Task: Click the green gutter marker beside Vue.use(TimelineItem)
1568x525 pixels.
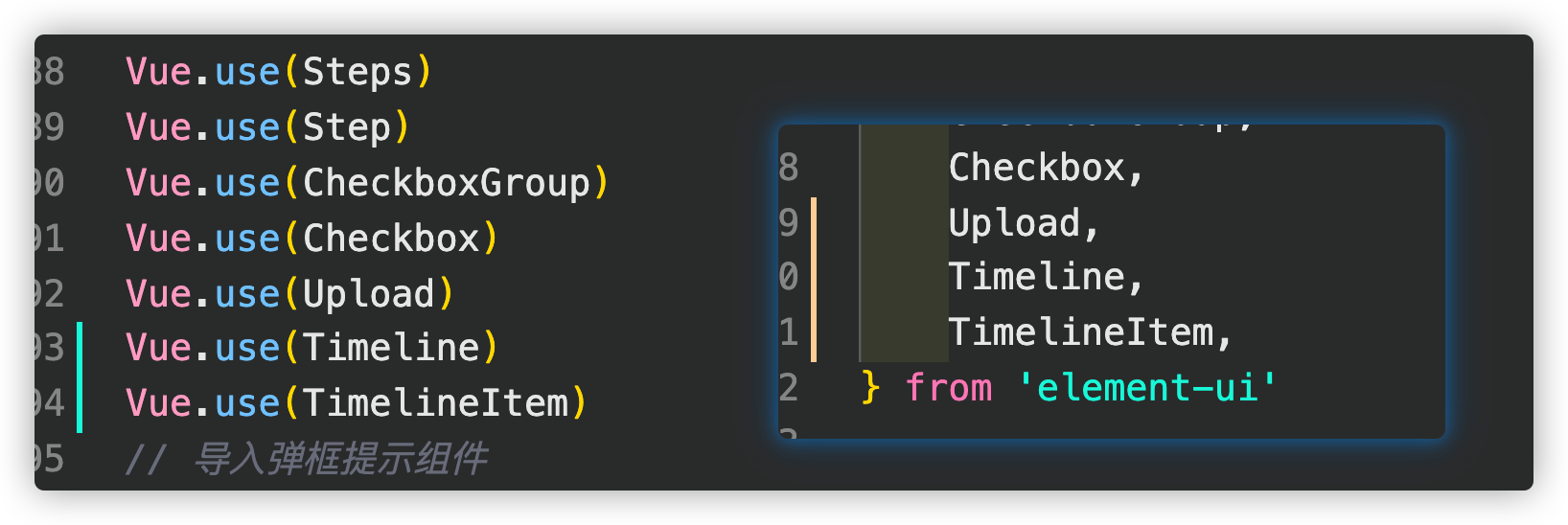Action: pyautogui.click(x=80, y=404)
